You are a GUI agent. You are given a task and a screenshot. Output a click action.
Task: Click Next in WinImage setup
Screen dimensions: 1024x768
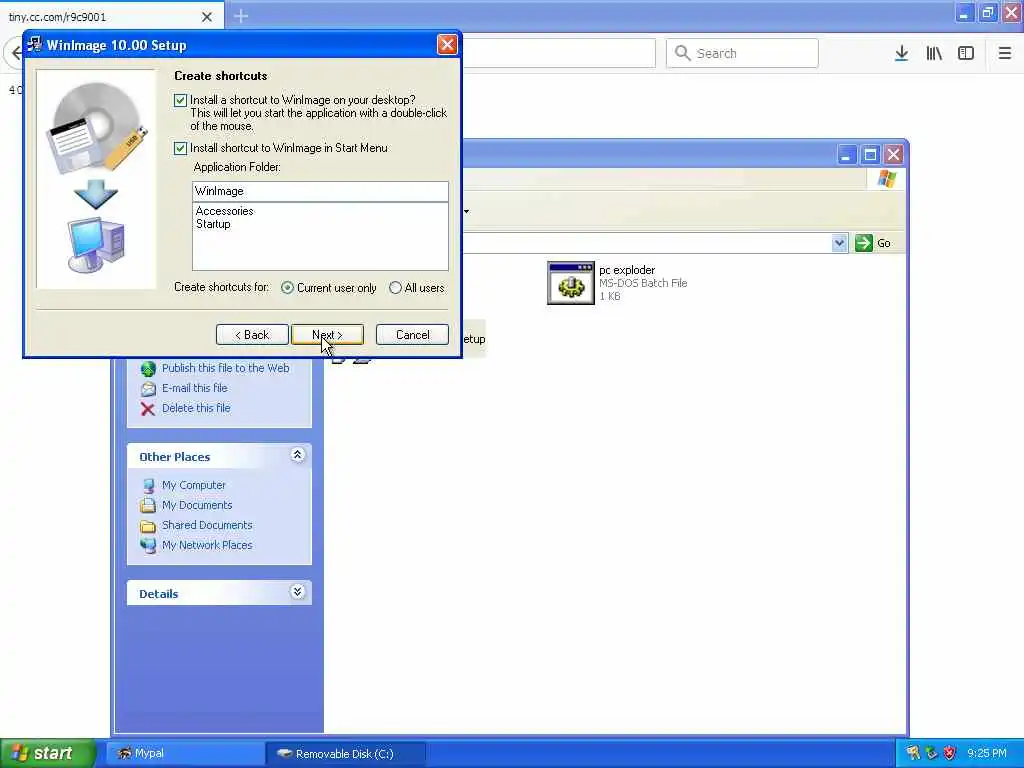(x=327, y=335)
